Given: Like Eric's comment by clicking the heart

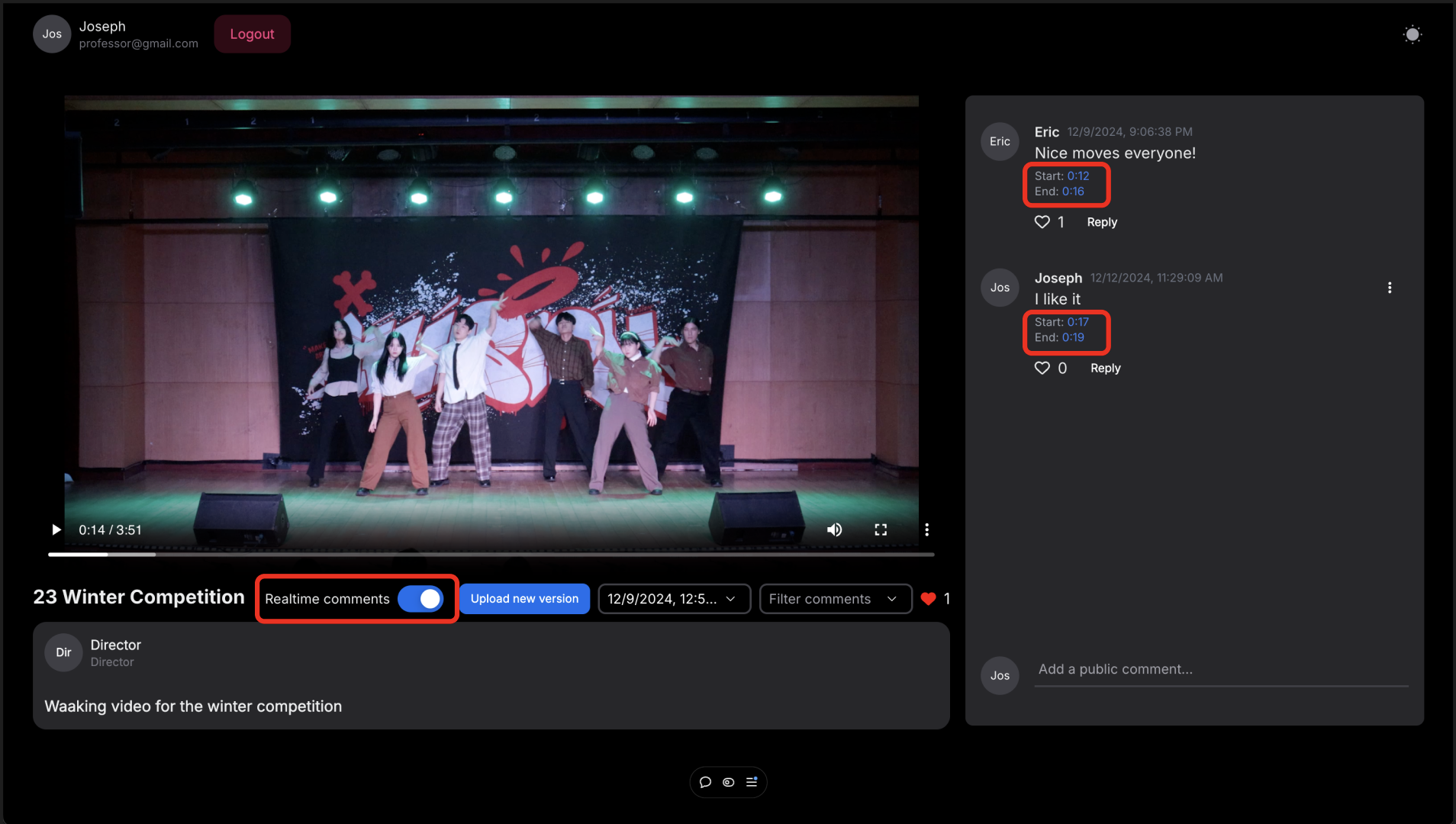Looking at the screenshot, I should 1042,222.
